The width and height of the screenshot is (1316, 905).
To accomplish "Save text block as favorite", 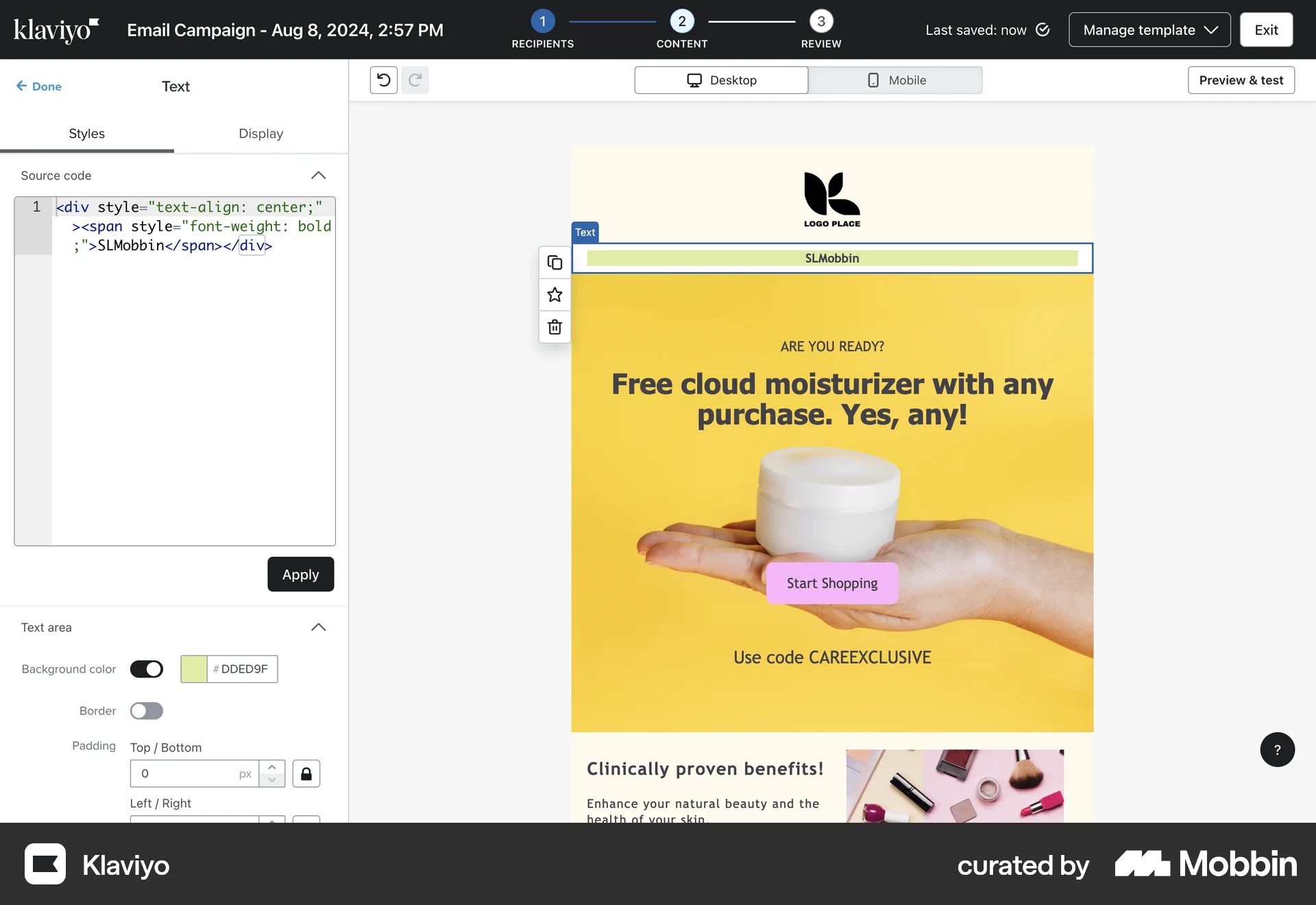I will (554, 295).
